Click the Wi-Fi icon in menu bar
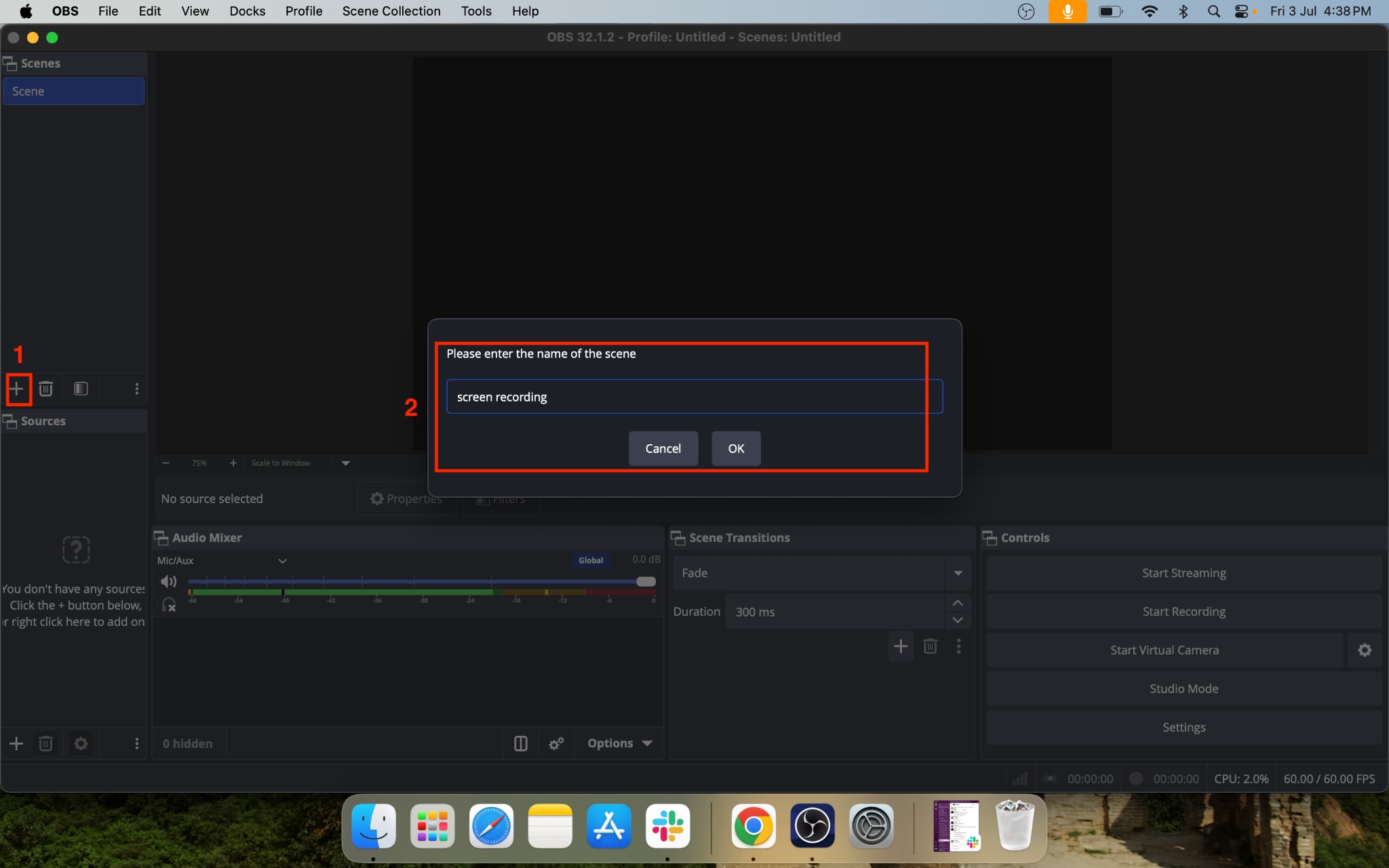1389x868 pixels. click(1150, 12)
